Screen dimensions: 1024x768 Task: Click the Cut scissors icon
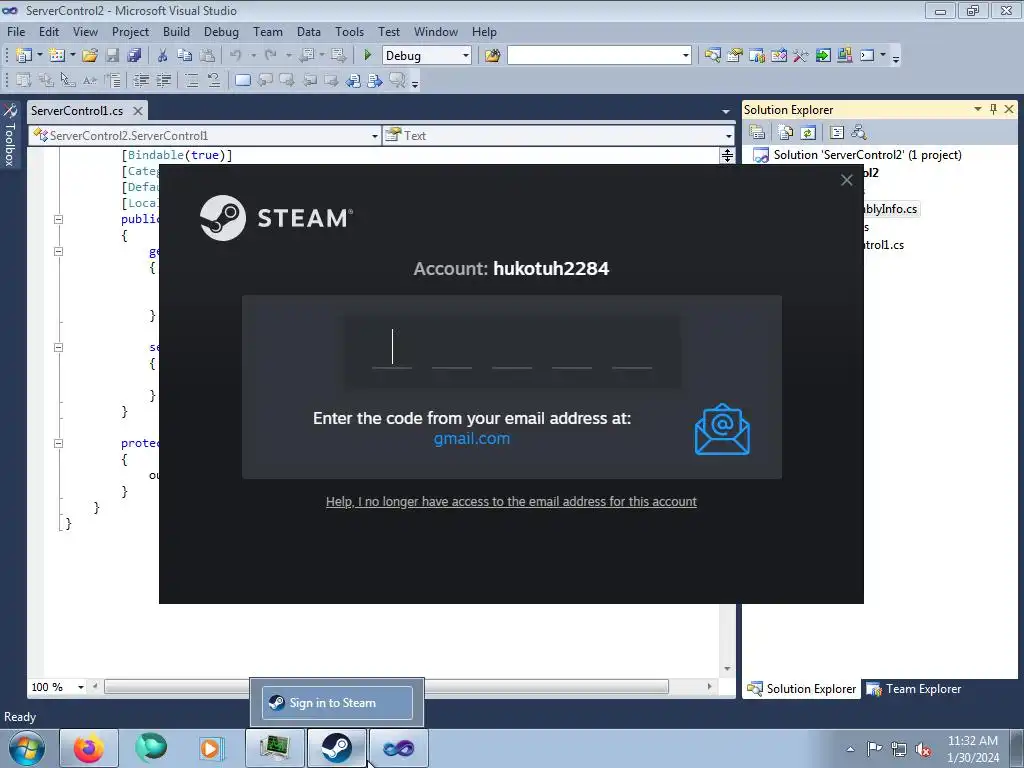tap(163, 56)
